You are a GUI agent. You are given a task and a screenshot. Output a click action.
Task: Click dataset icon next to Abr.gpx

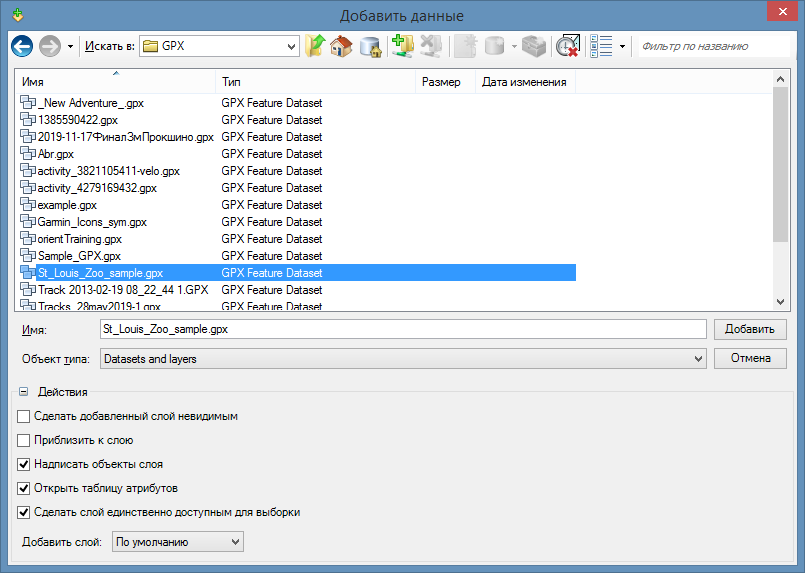click(x=28, y=153)
